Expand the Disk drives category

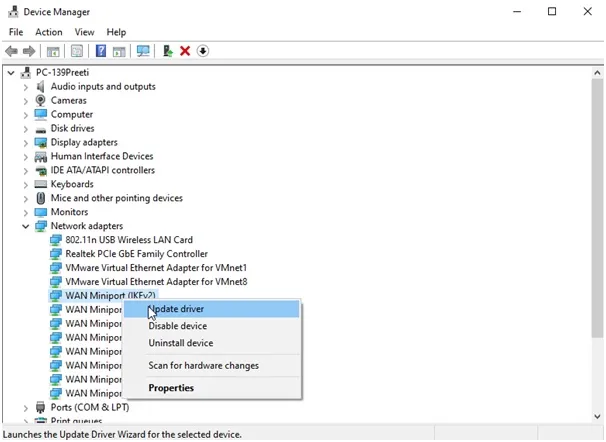click(26, 129)
